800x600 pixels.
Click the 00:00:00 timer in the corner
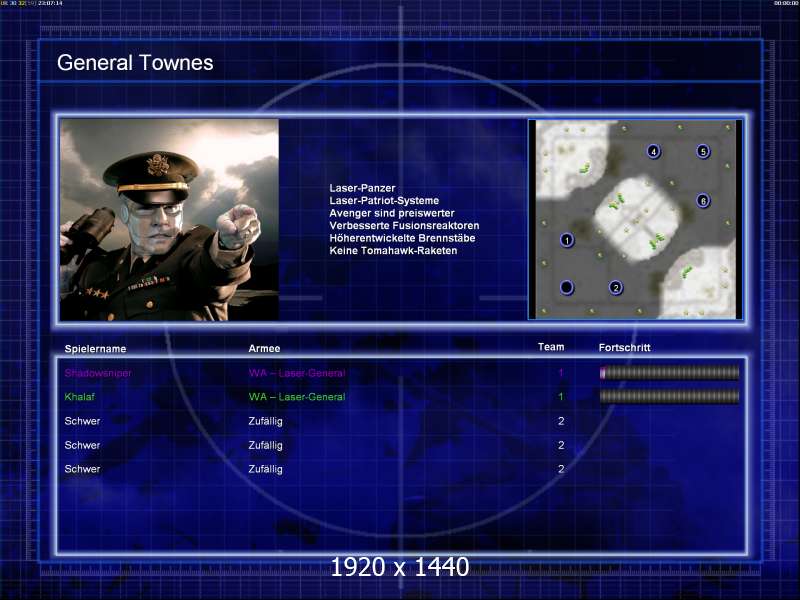[786, 3]
